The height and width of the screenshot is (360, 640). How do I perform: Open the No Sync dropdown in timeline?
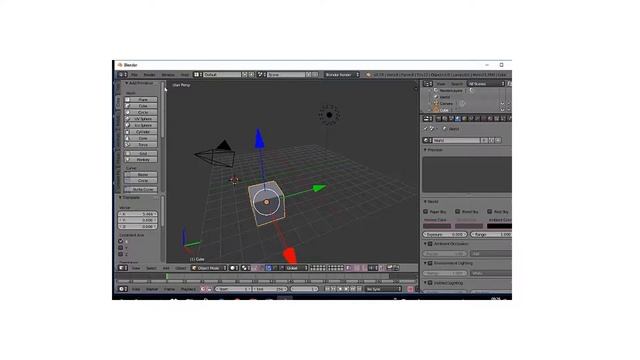pyautogui.click(x=383, y=289)
